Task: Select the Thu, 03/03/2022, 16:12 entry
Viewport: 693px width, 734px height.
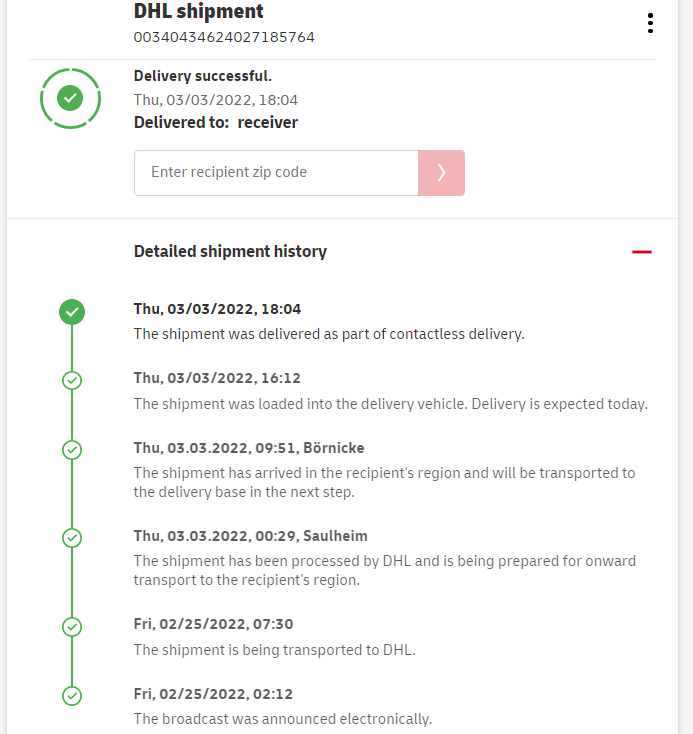Action: (x=217, y=379)
